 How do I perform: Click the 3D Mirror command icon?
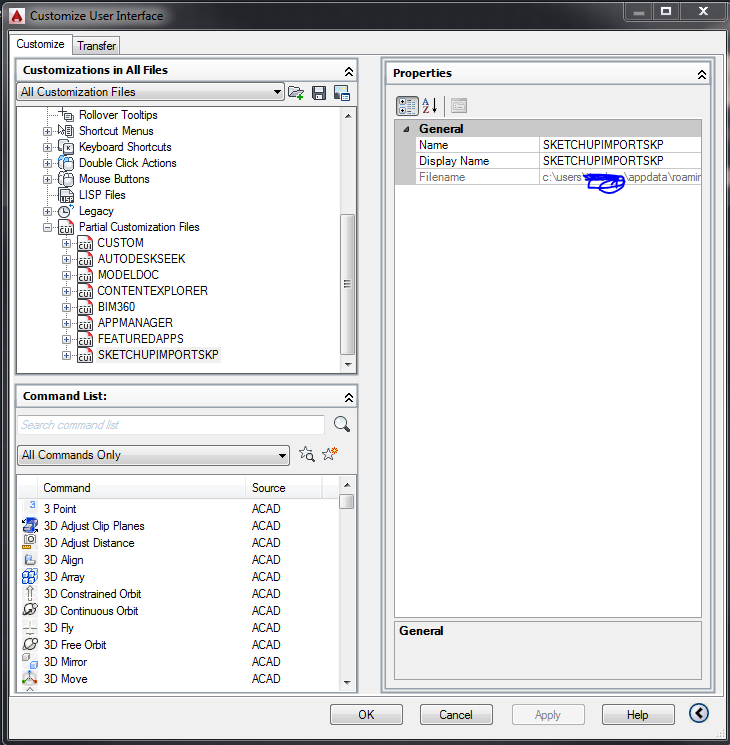(x=30, y=661)
